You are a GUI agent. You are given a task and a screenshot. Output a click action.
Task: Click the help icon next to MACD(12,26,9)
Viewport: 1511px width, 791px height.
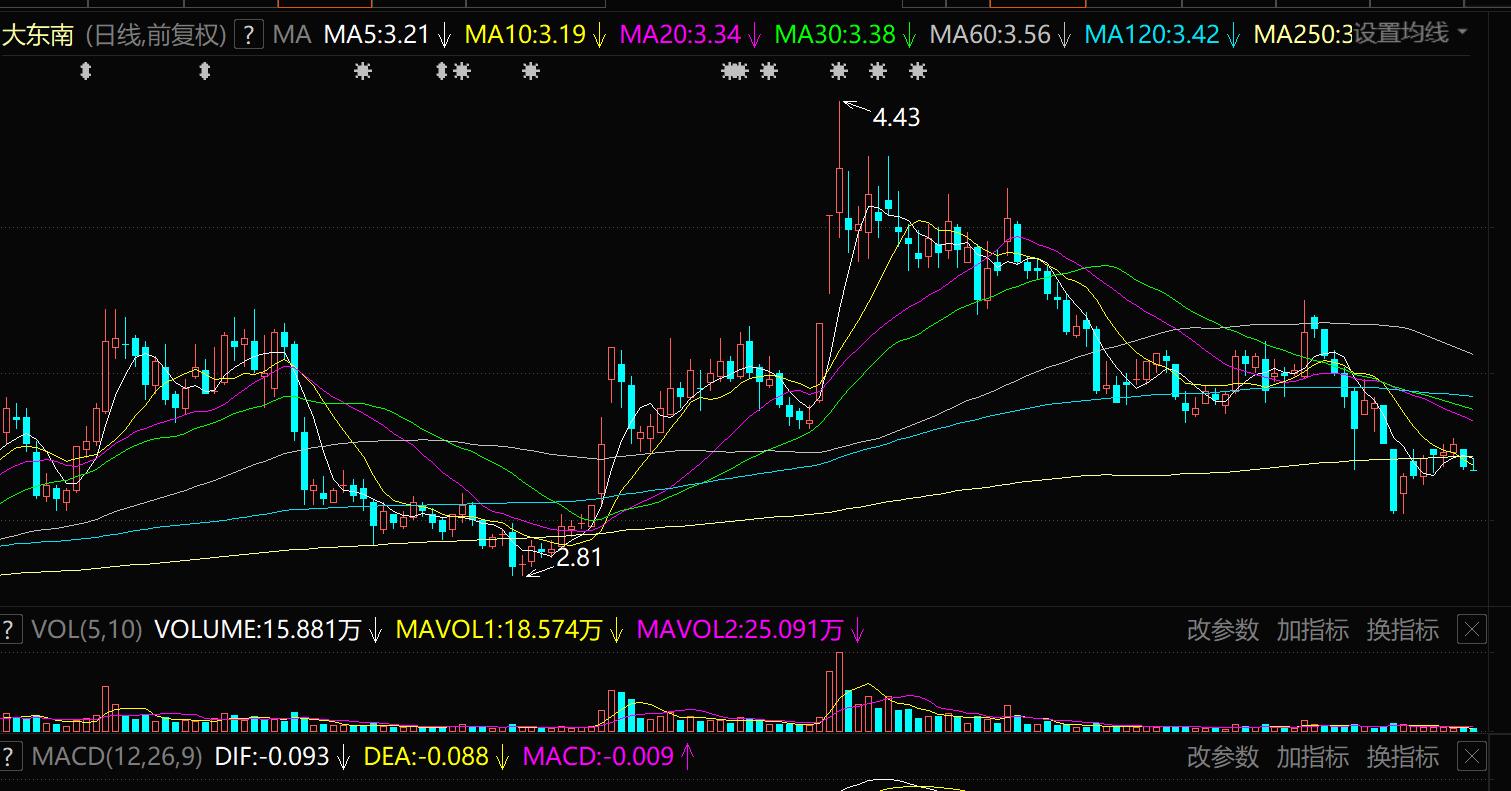pyautogui.click(x=10, y=756)
